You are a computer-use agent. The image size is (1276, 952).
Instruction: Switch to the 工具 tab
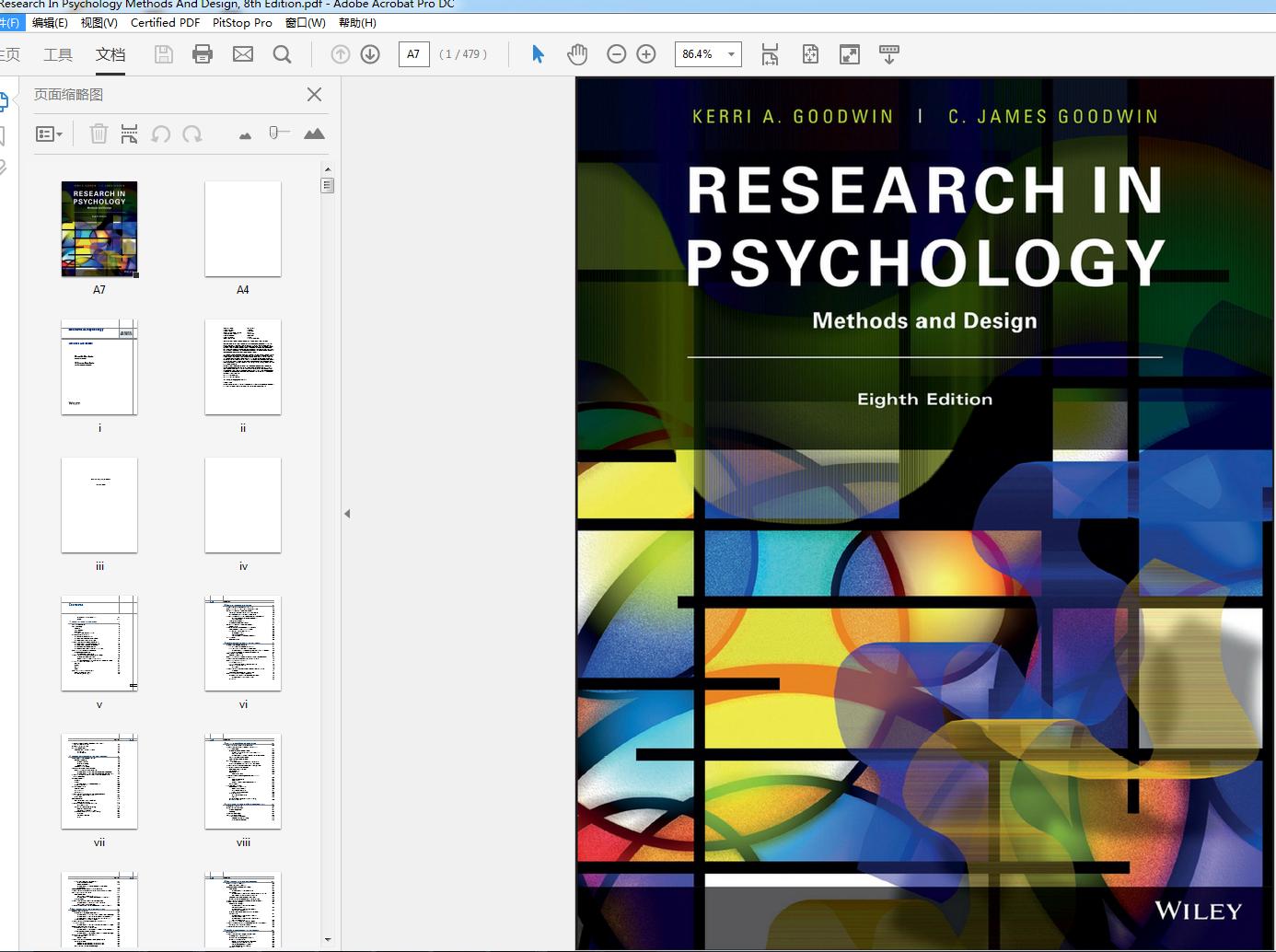pos(58,54)
